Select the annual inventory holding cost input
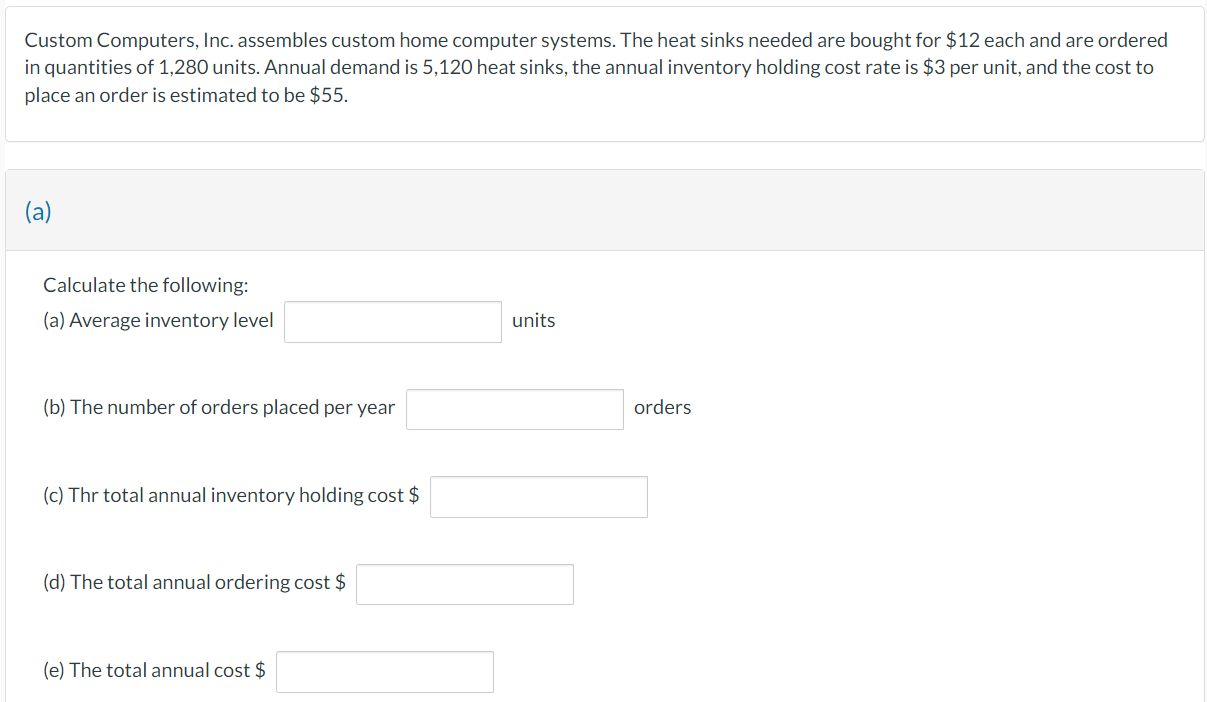 coord(539,497)
